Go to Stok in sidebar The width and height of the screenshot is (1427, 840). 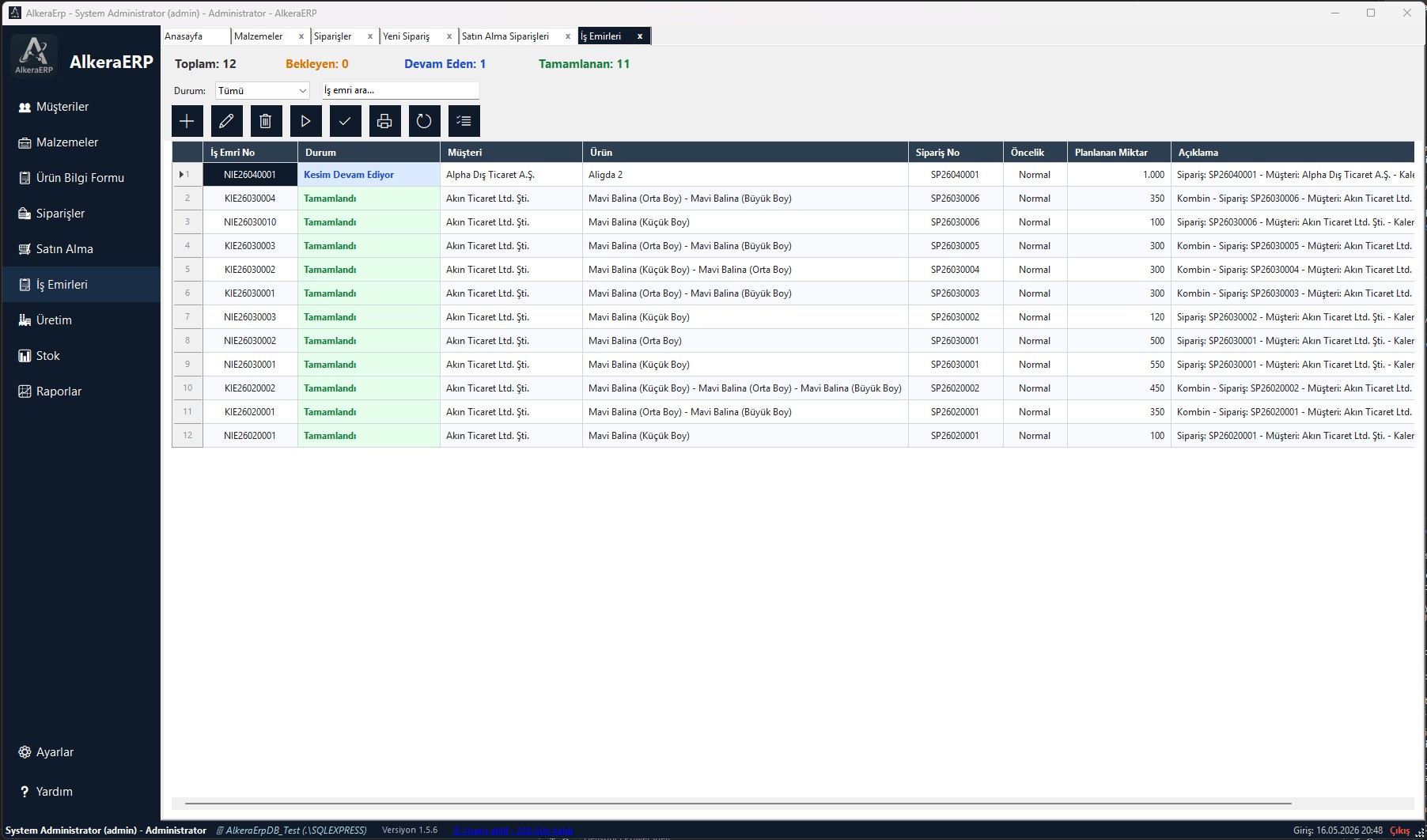pyautogui.click(x=81, y=356)
